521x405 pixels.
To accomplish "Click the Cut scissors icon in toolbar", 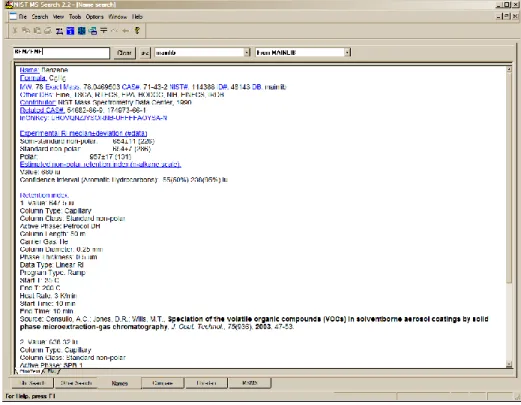I will [15, 31].
